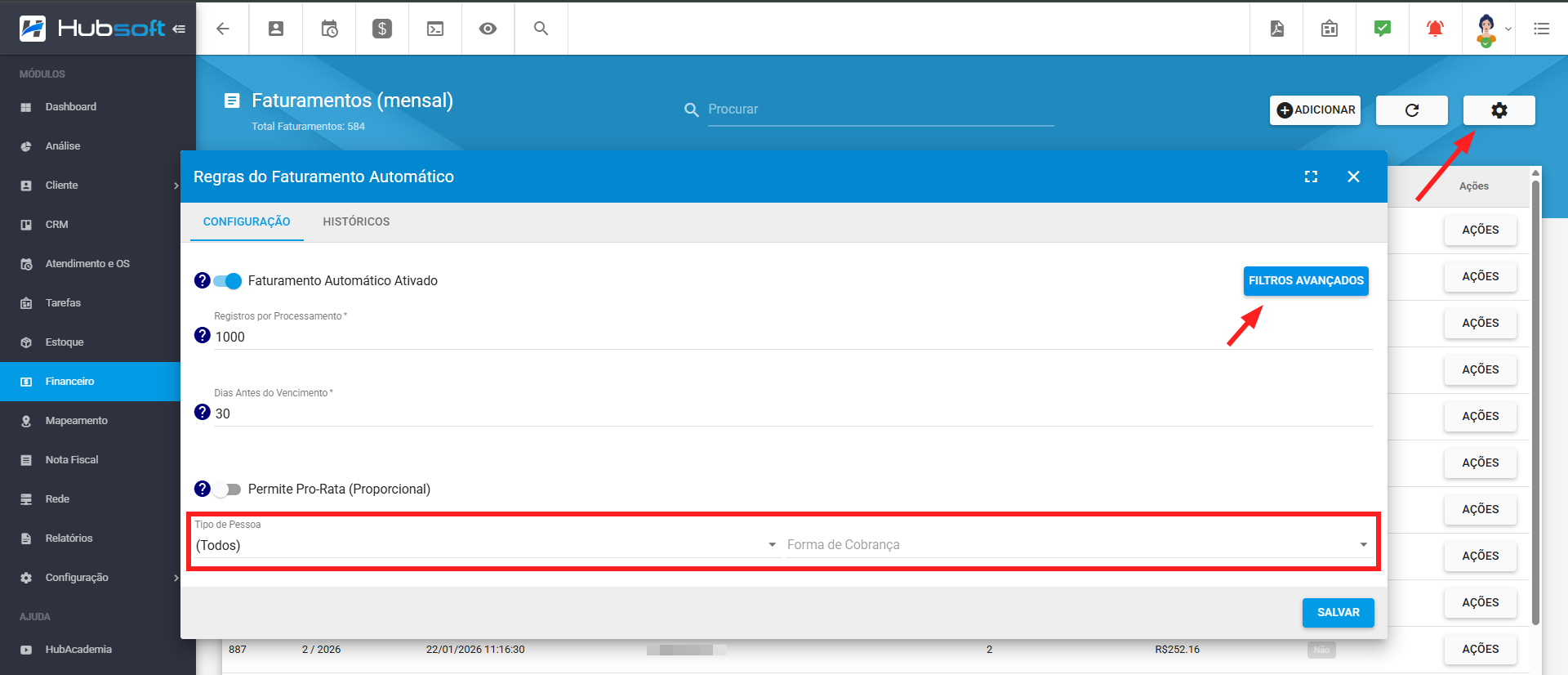Toggle Faturamento Automático Ativado switch
This screenshot has width=1568, height=675.
click(227, 281)
